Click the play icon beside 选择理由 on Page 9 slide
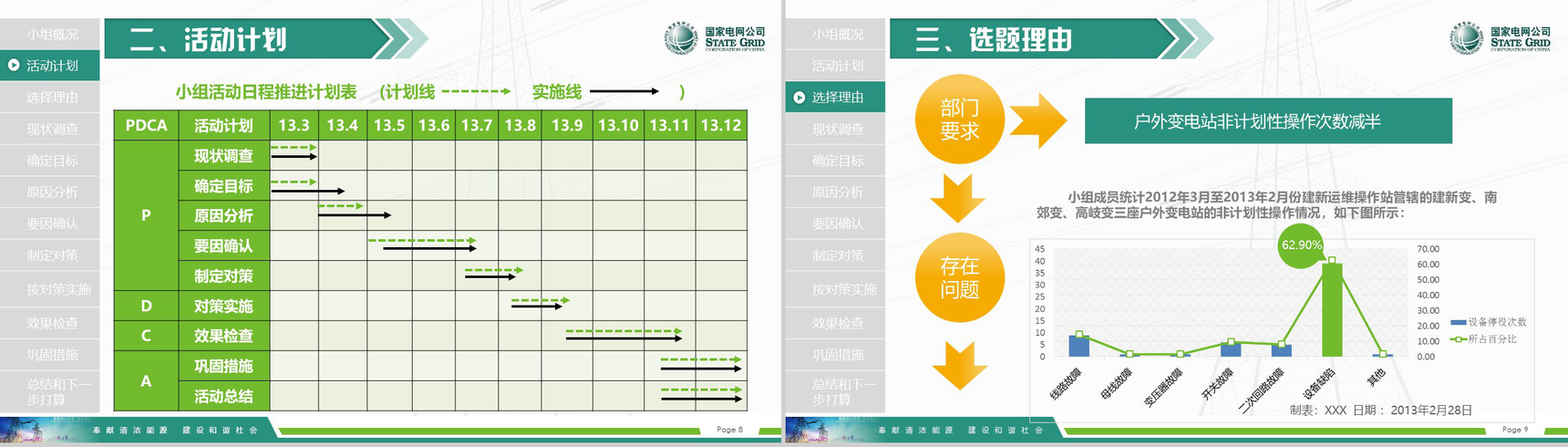 799,97
